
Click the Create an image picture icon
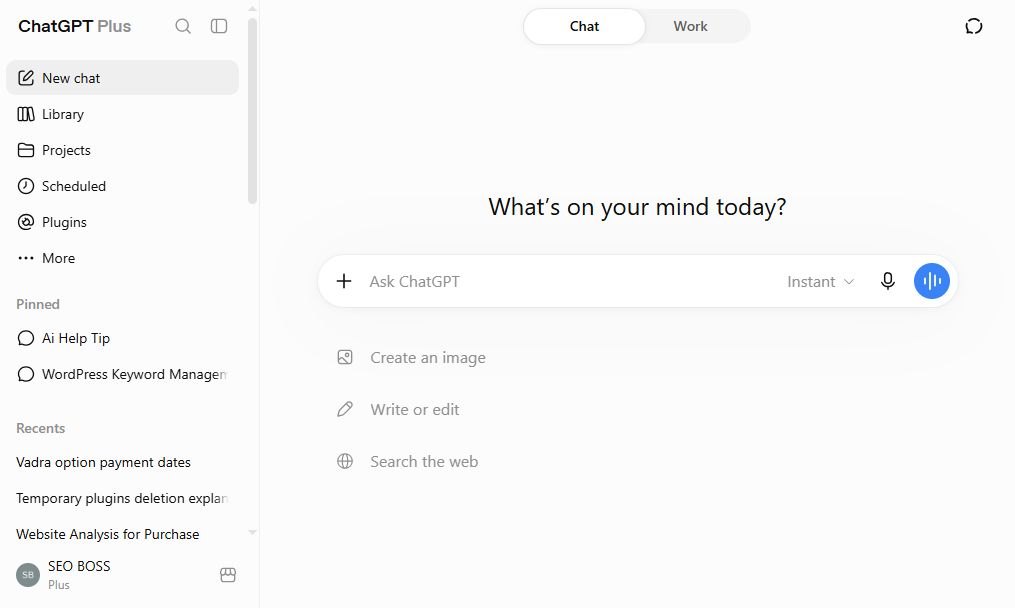point(345,357)
